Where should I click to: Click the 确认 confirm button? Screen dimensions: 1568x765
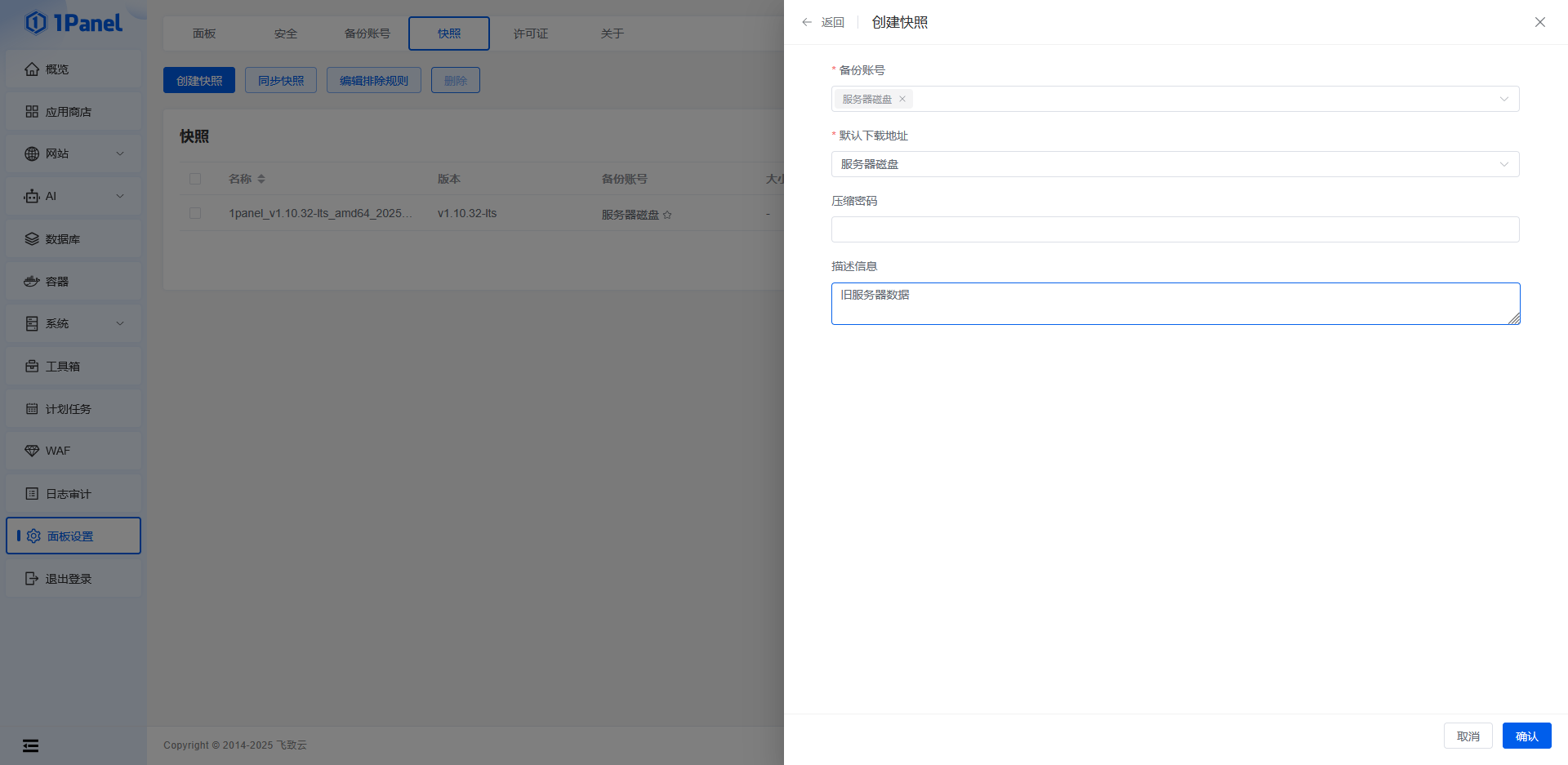pyautogui.click(x=1526, y=736)
